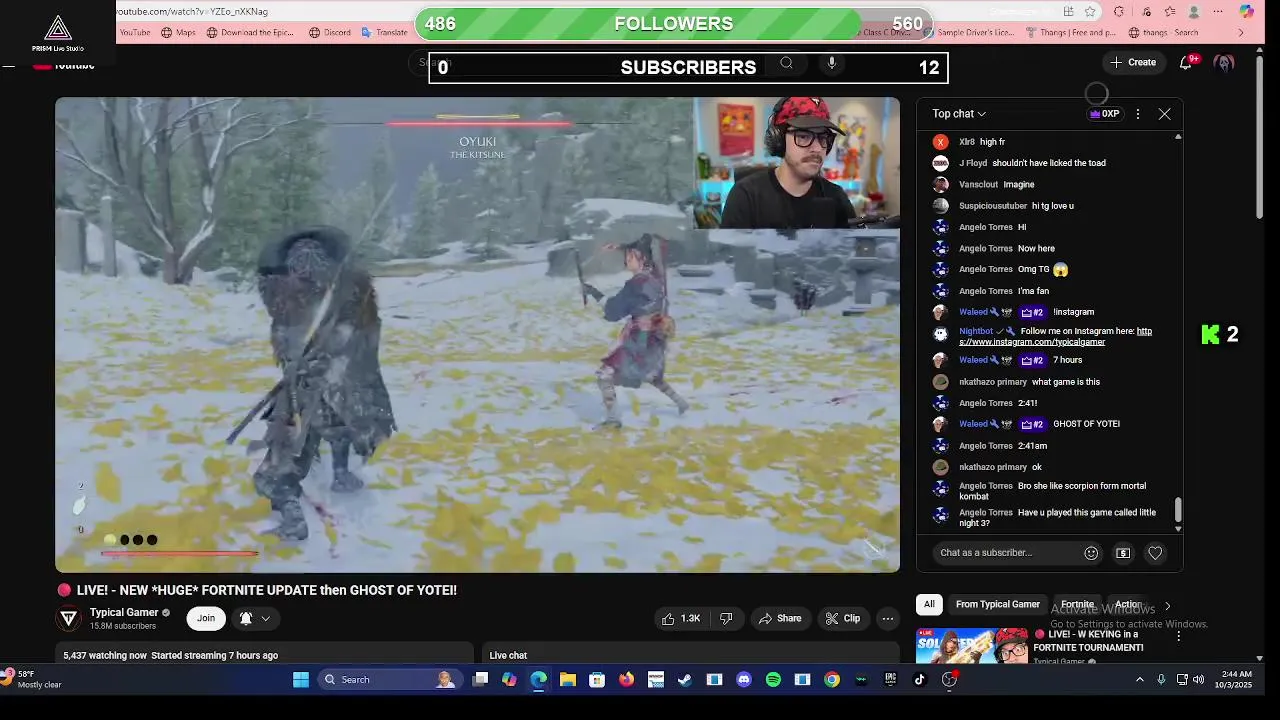Open the Discord bookmark
Image resolution: width=1280 pixels, height=720 pixels.
tap(329, 33)
